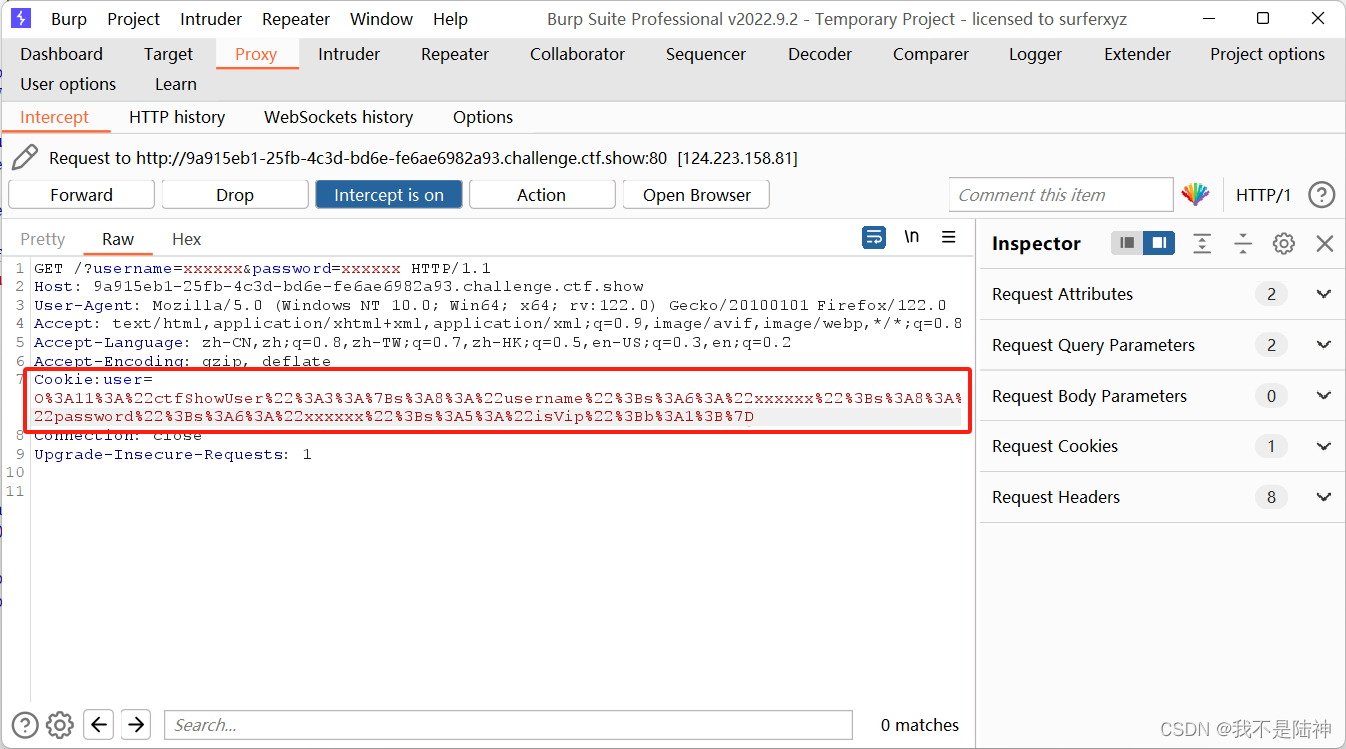Open the Comparer tab

(x=931, y=54)
